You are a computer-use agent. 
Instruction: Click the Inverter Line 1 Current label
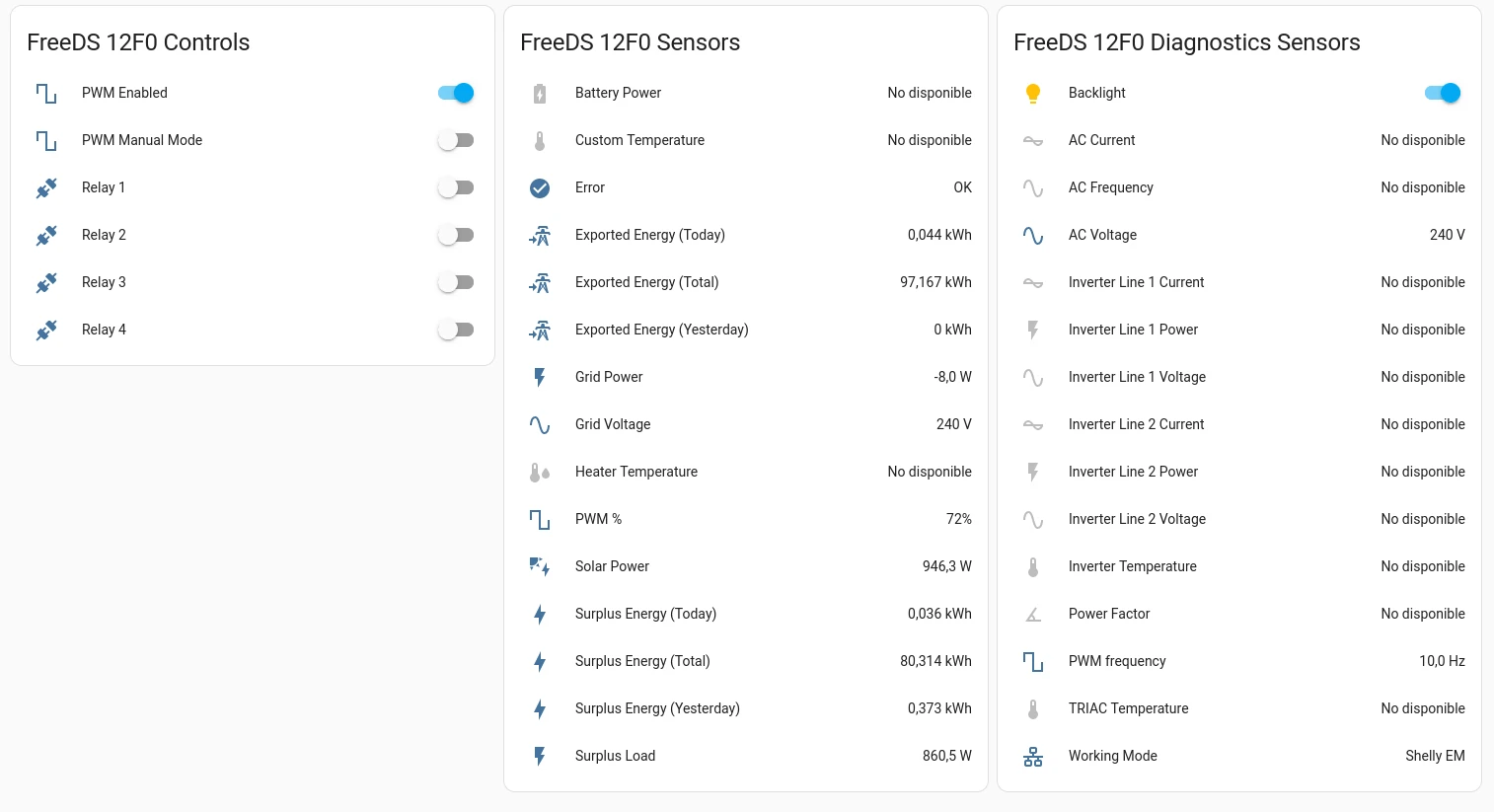click(1137, 282)
